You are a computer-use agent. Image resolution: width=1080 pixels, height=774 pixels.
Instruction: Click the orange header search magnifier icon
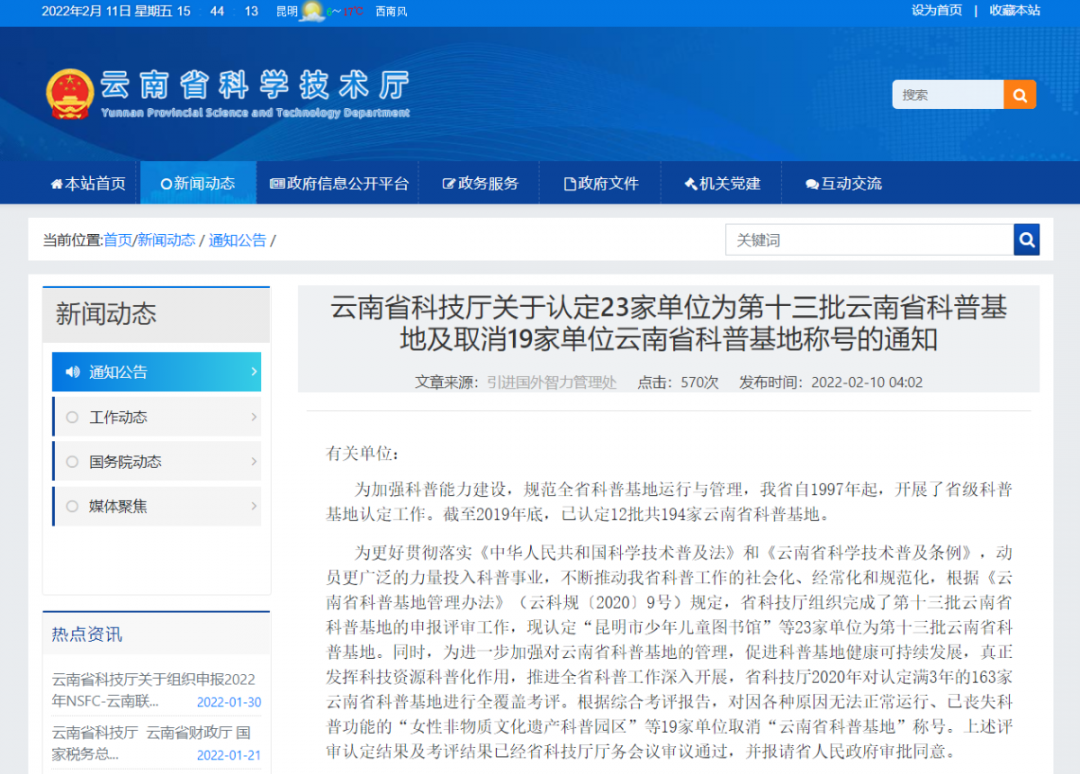click(1019, 95)
